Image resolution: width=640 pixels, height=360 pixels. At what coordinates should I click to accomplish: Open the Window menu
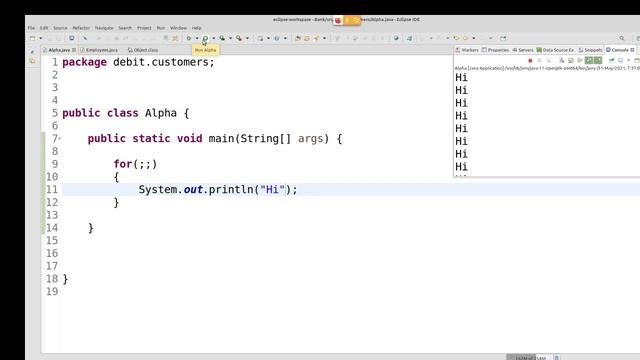click(x=178, y=28)
